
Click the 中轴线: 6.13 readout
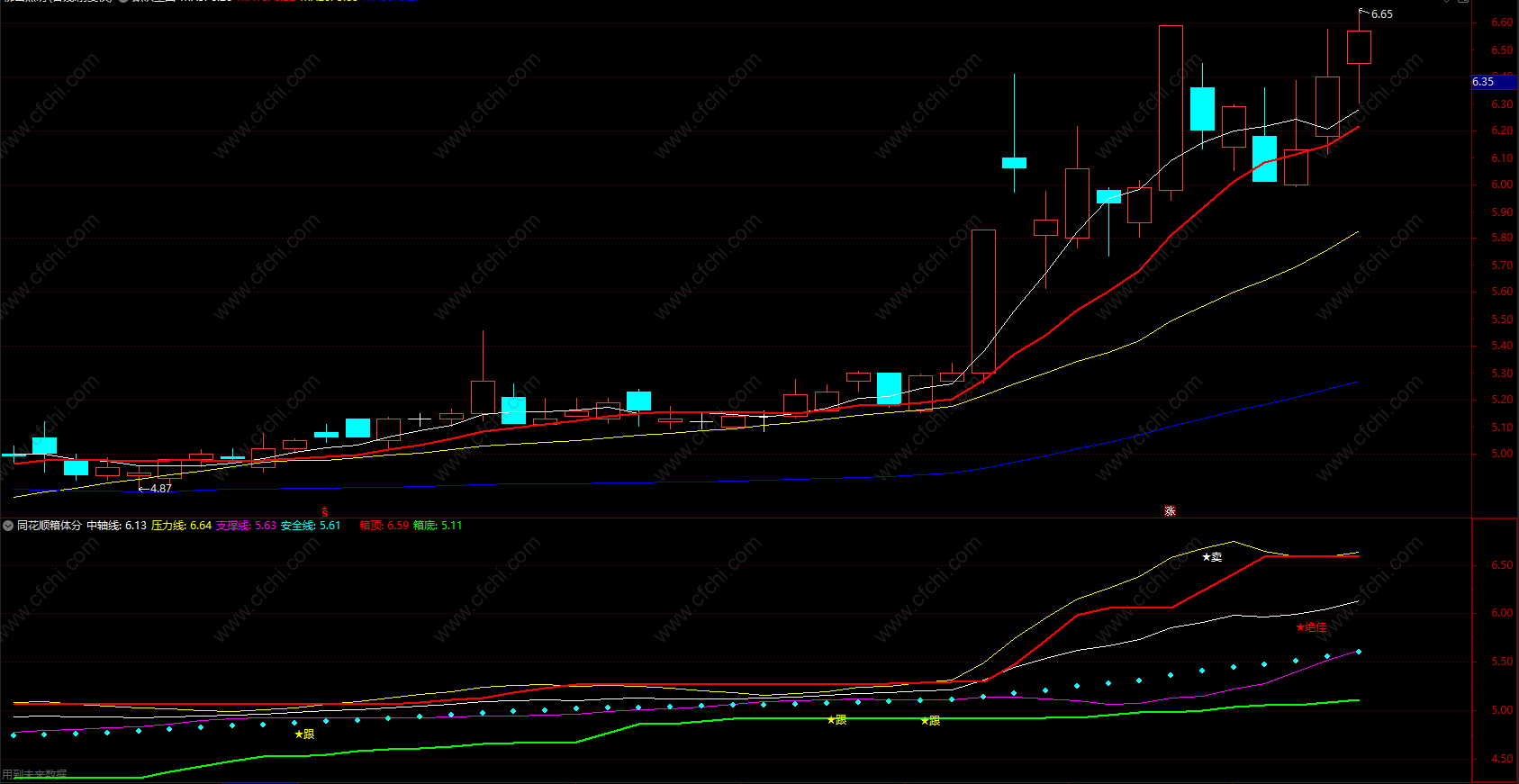[116, 526]
